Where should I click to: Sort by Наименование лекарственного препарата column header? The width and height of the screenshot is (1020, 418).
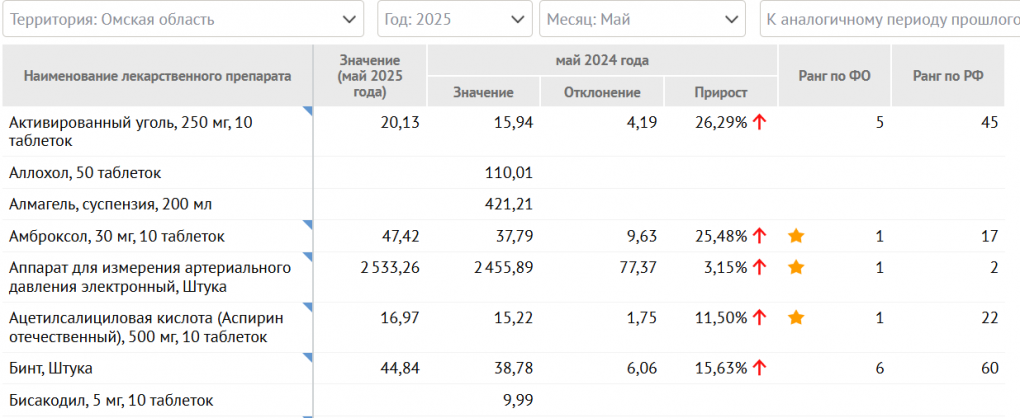click(157, 75)
